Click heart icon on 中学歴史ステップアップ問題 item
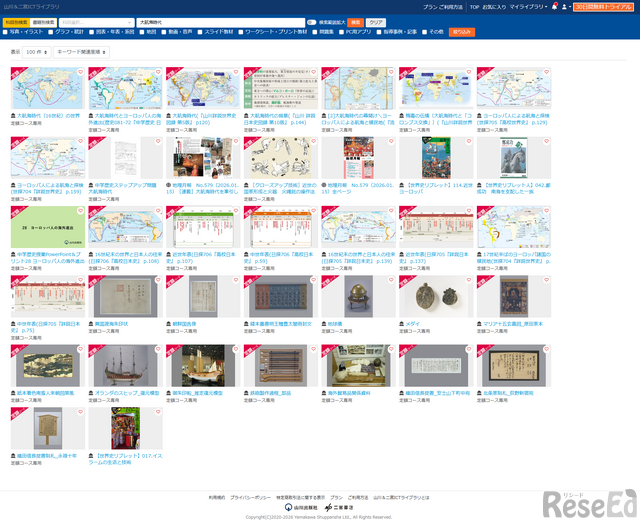640x520 pixels. [x=156, y=142]
